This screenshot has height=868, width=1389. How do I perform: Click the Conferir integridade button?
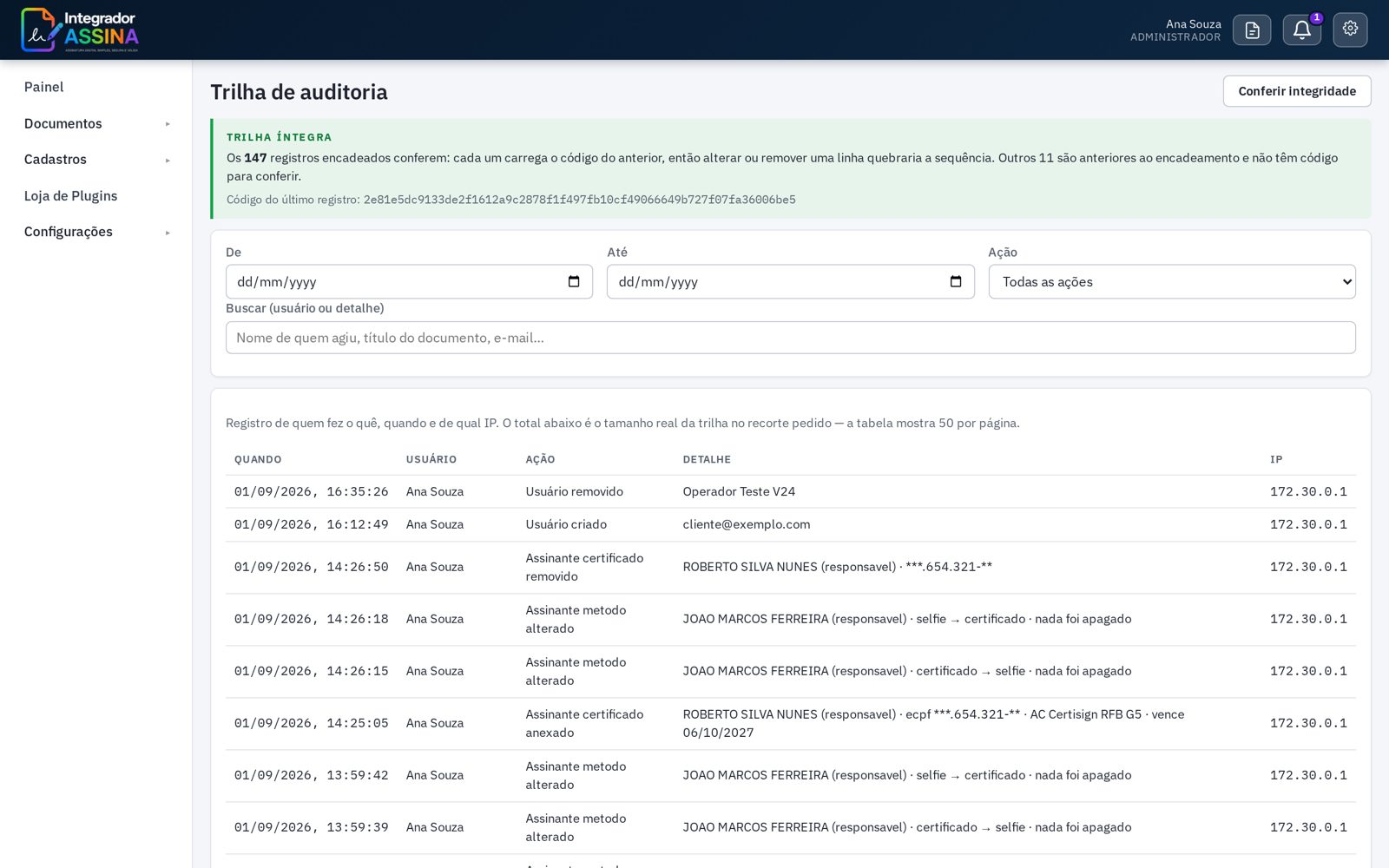pyautogui.click(x=1297, y=91)
